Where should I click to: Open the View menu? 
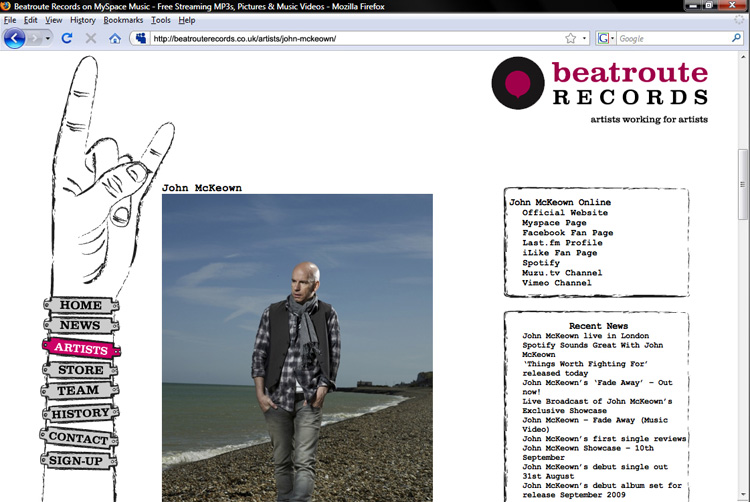(54, 20)
